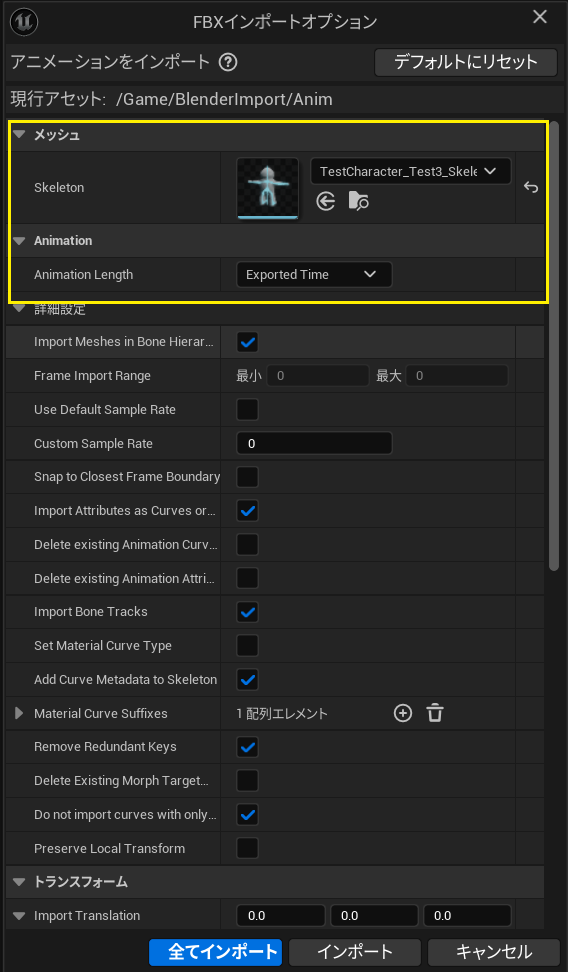Add element to Material Curve Suffixes
Image resolution: width=568 pixels, height=972 pixels.
pyautogui.click(x=403, y=714)
